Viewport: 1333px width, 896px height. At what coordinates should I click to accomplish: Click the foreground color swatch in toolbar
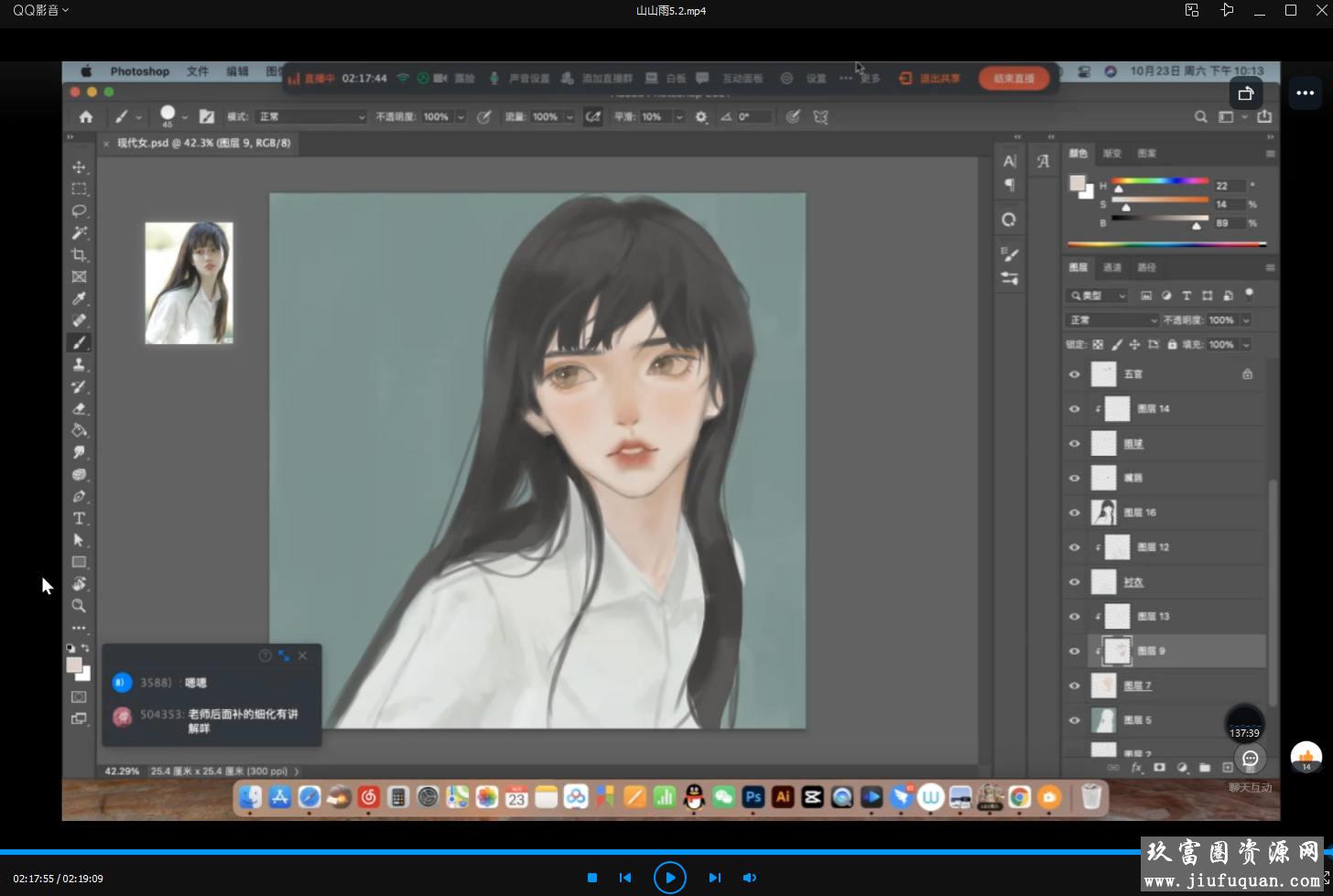(74, 664)
